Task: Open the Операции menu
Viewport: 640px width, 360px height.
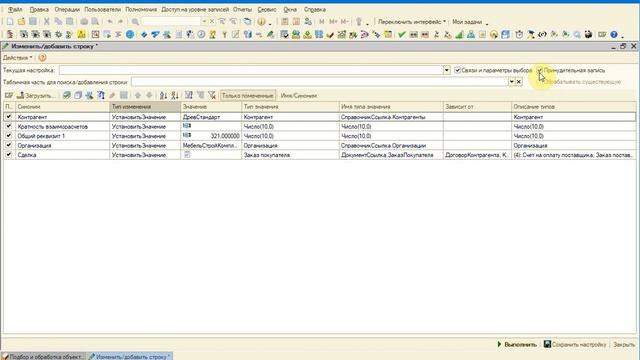Action: [67, 9]
